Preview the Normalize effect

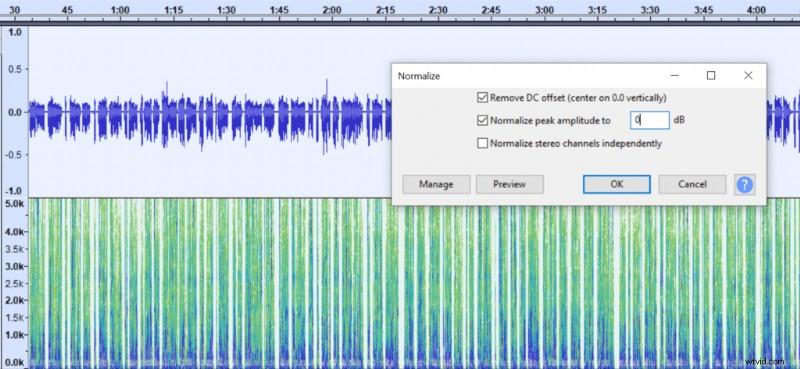pos(510,184)
